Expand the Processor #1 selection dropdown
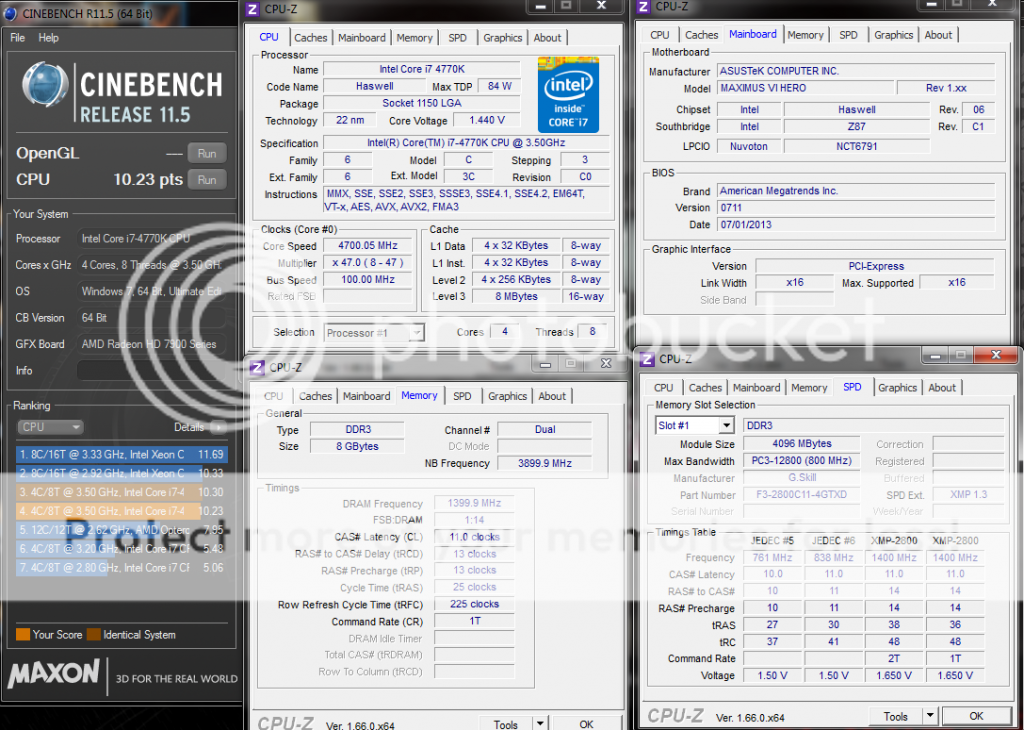 [374, 332]
